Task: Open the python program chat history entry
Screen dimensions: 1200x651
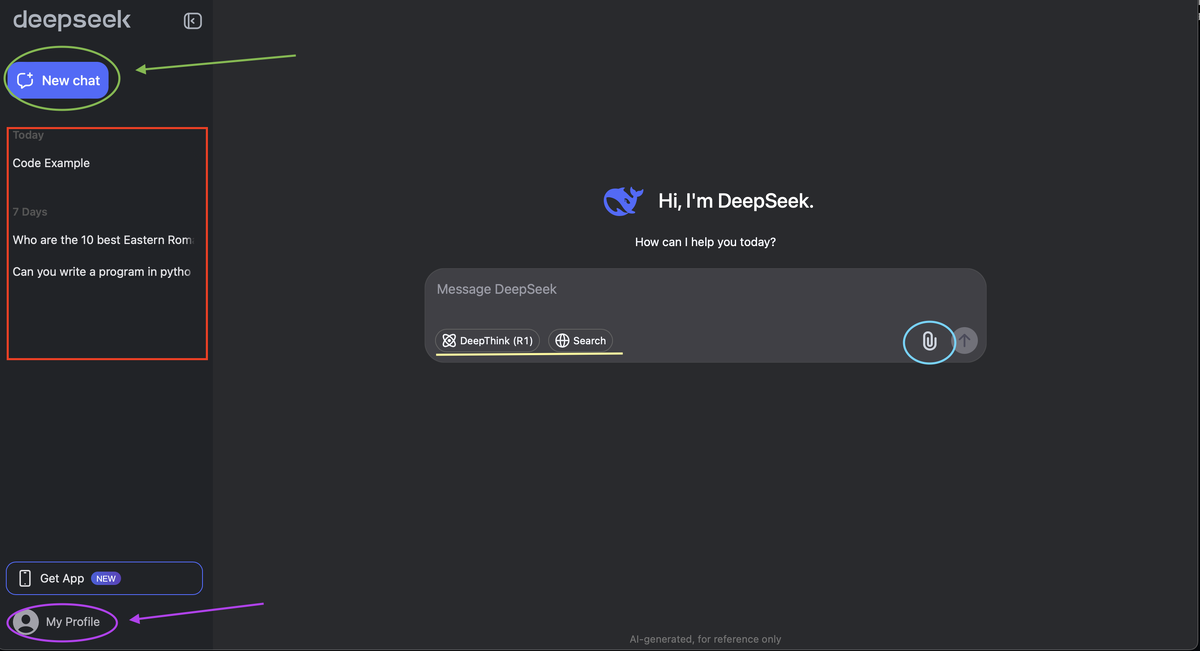Action: (102, 271)
